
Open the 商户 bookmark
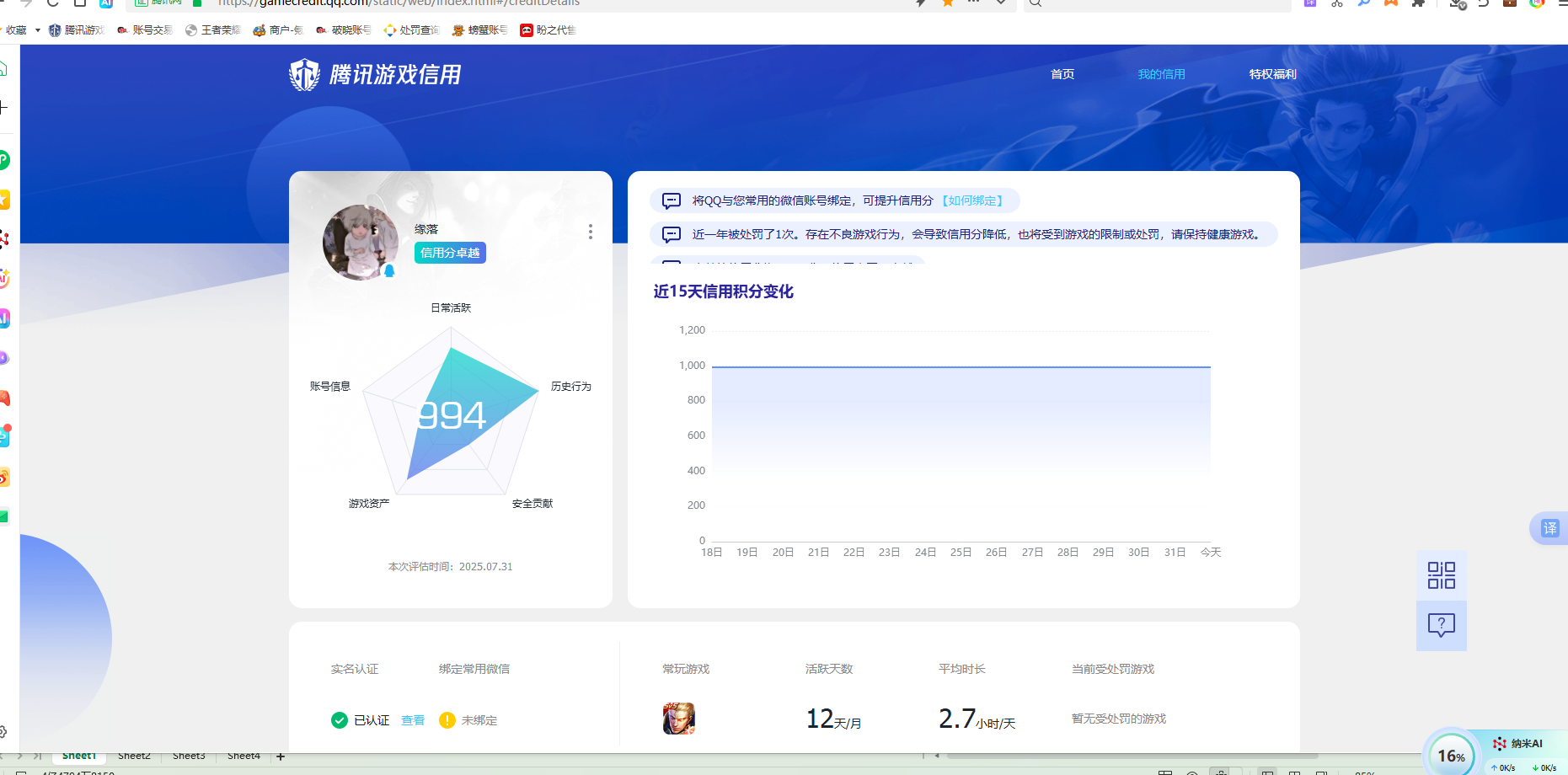point(278,30)
